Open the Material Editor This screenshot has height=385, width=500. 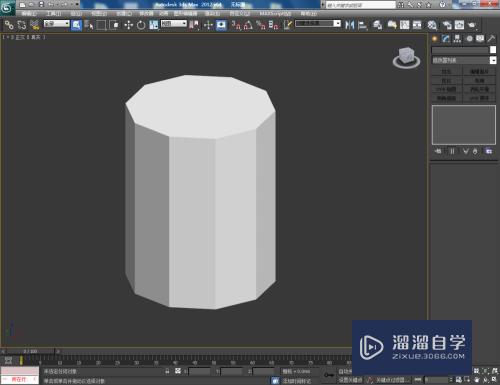(x=432, y=25)
